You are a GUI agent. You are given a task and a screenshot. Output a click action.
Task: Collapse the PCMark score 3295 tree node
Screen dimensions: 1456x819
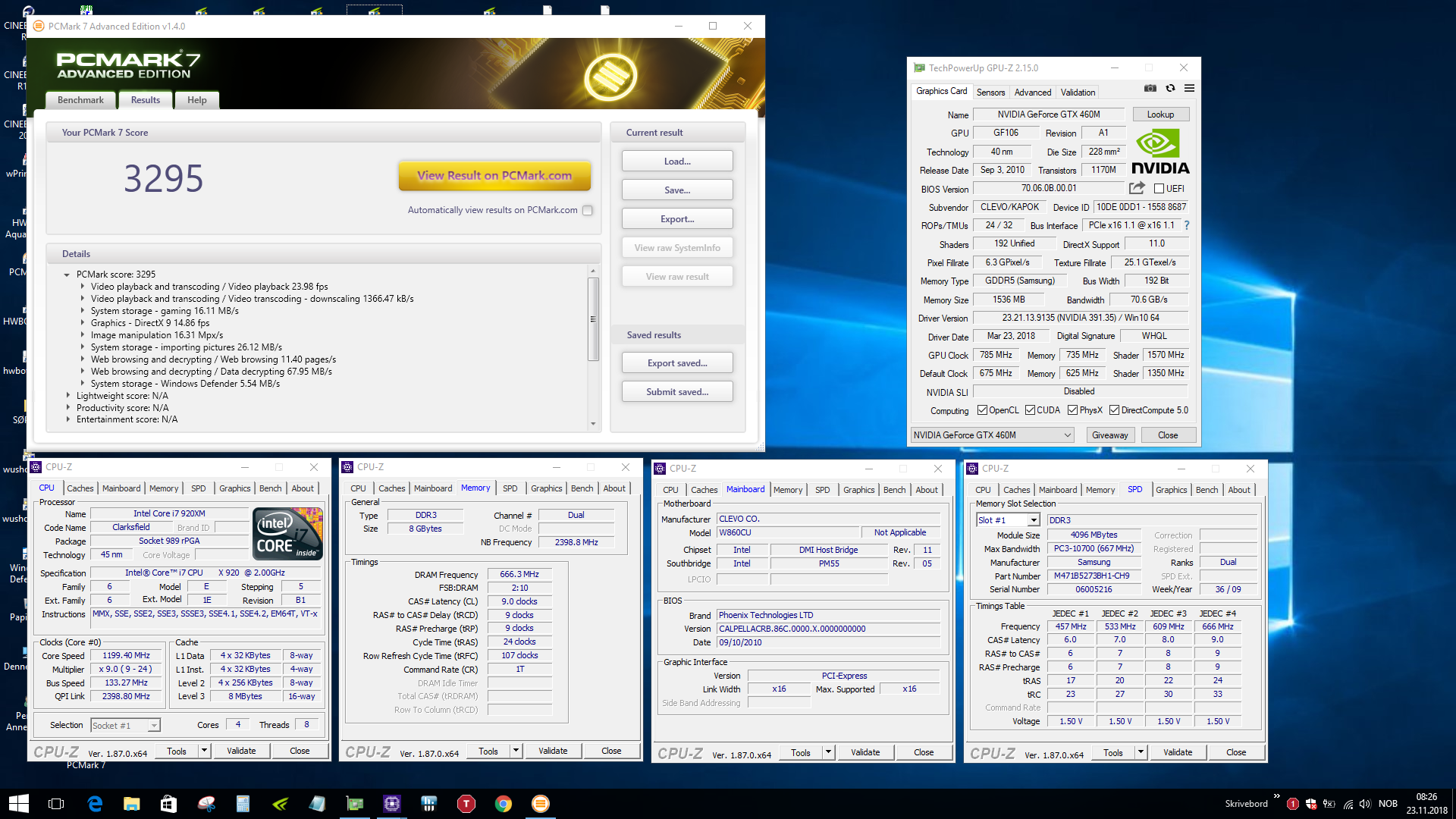[67, 275]
